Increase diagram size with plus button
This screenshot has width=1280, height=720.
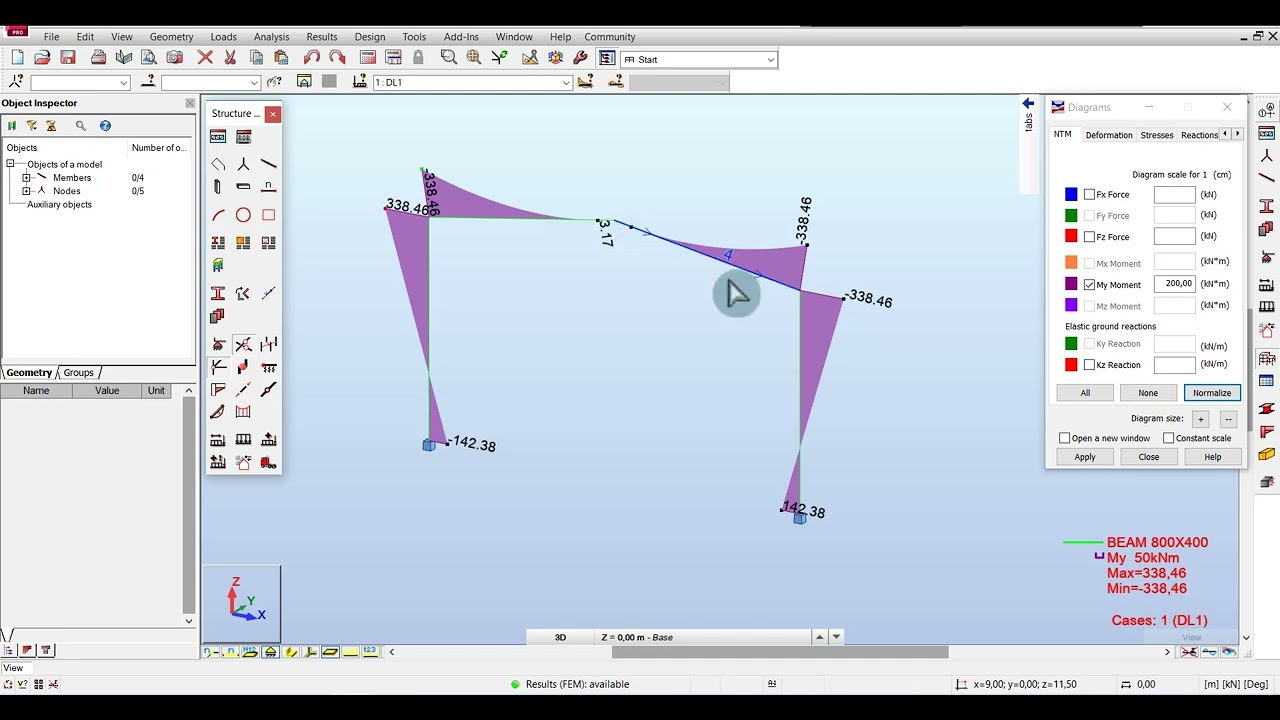[1201, 419]
